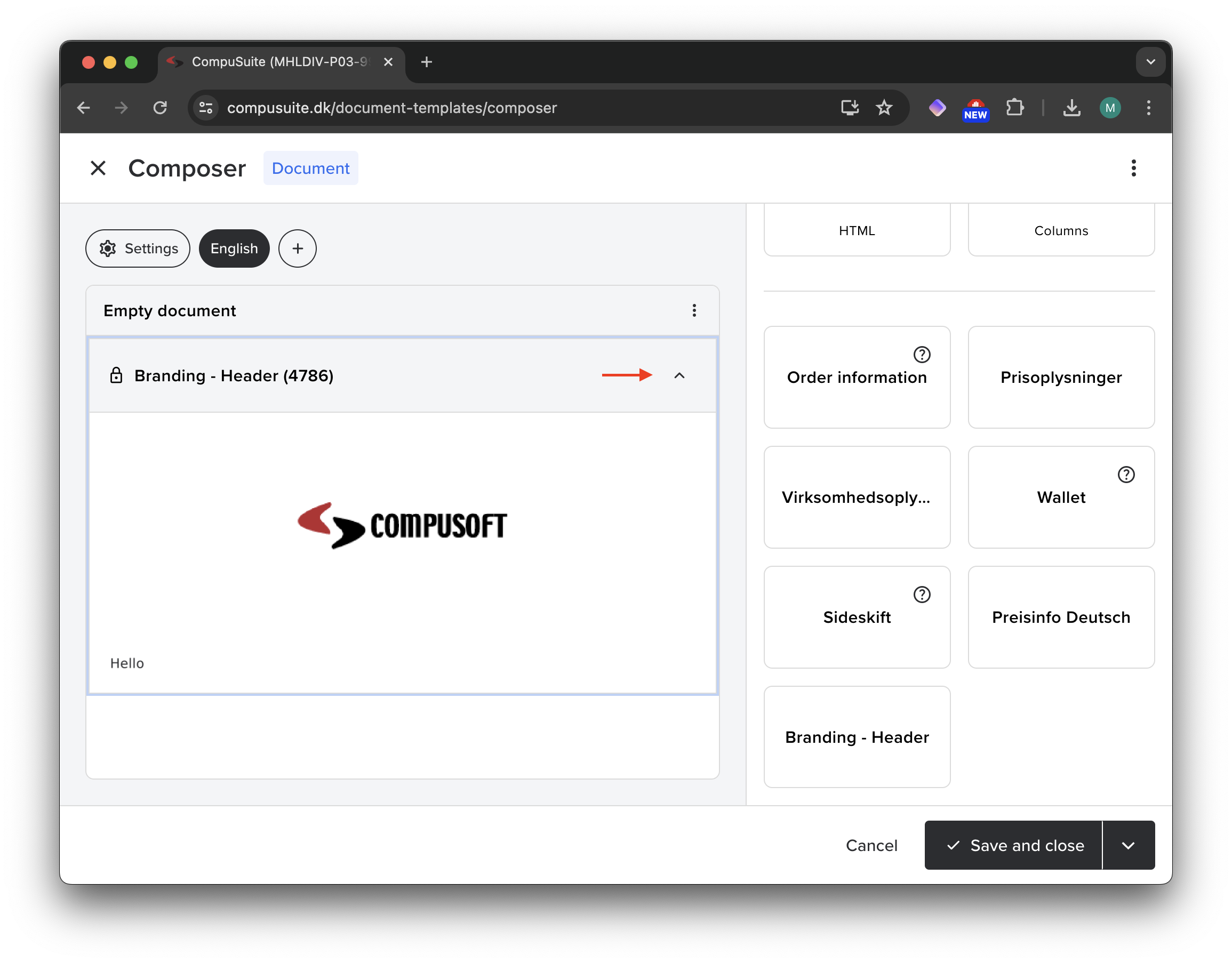Image resolution: width=1232 pixels, height=963 pixels.
Task: Add a new language with plus button
Action: (297, 249)
